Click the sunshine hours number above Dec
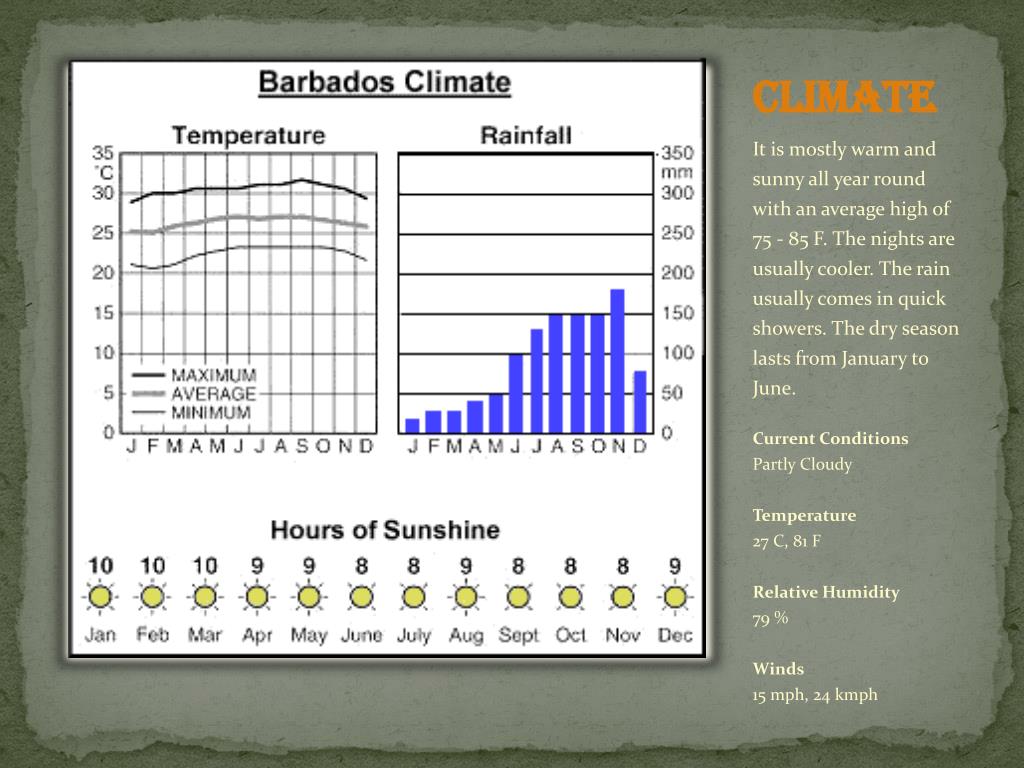The height and width of the screenshot is (768, 1024). click(675, 566)
